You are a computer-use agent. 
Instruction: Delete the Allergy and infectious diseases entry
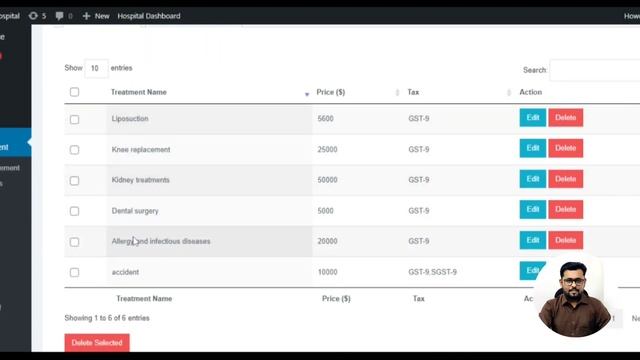566,240
